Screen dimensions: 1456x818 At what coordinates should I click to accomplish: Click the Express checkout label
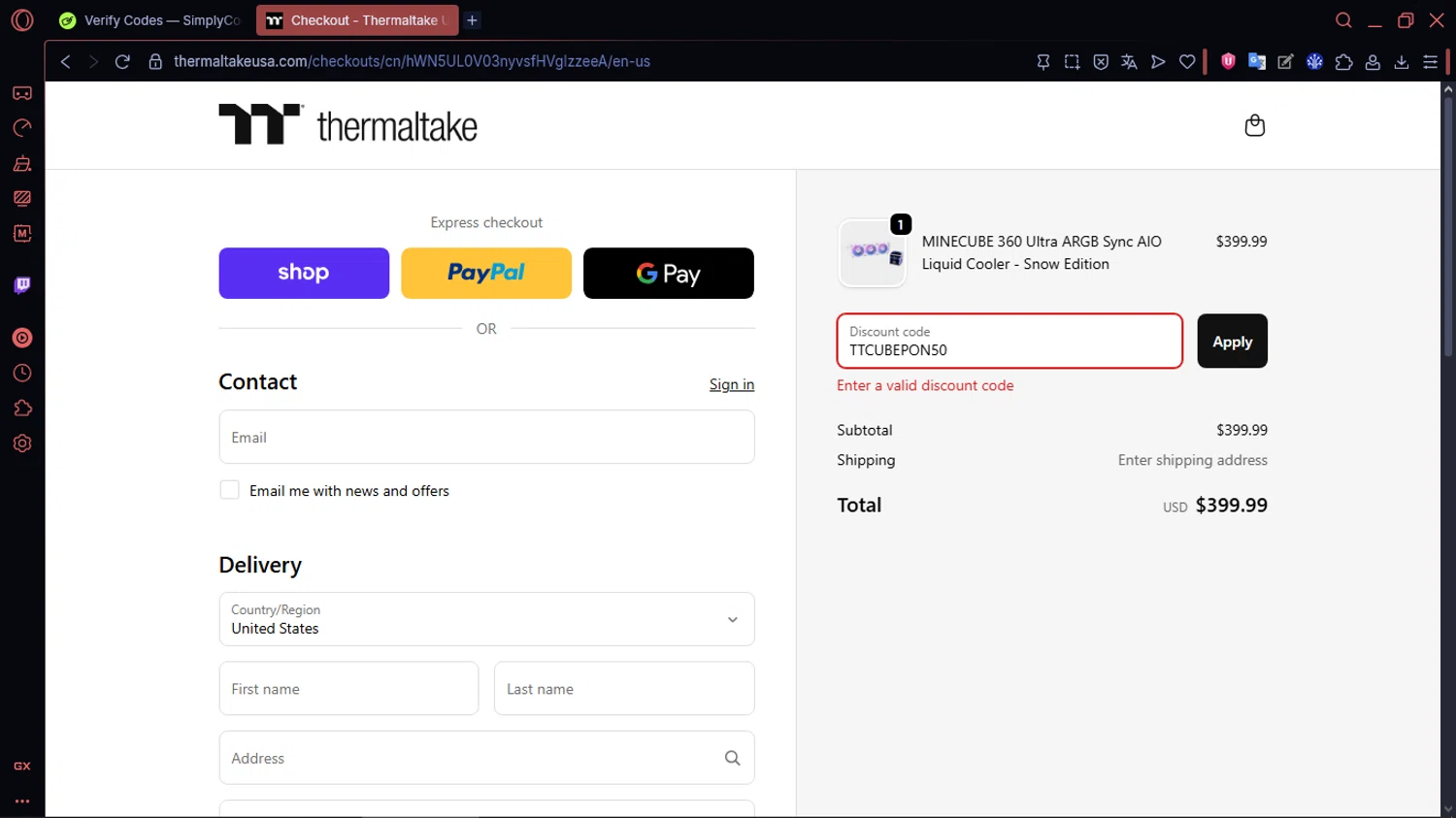click(x=486, y=222)
